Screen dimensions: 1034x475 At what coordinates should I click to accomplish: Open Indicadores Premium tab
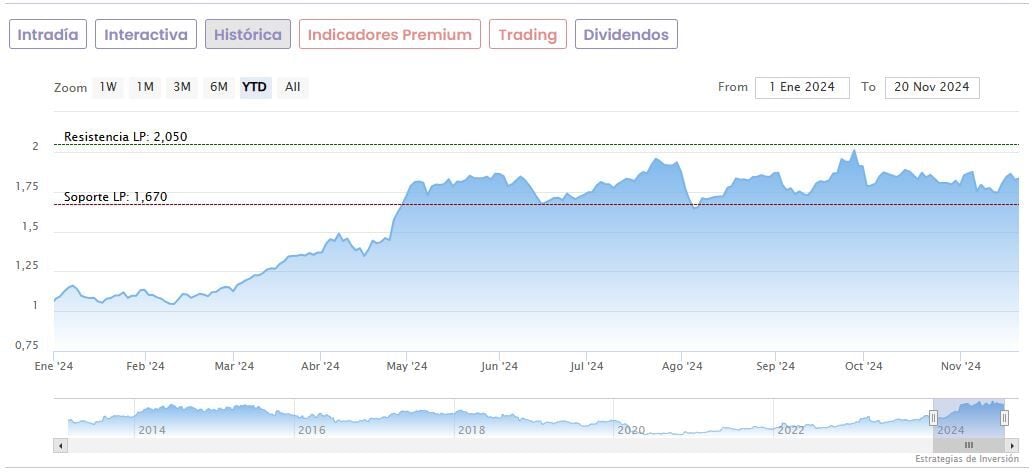[x=389, y=35]
